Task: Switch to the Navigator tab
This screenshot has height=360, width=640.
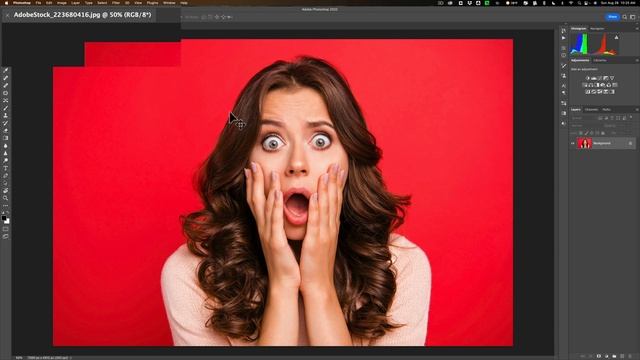Action: point(597,28)
